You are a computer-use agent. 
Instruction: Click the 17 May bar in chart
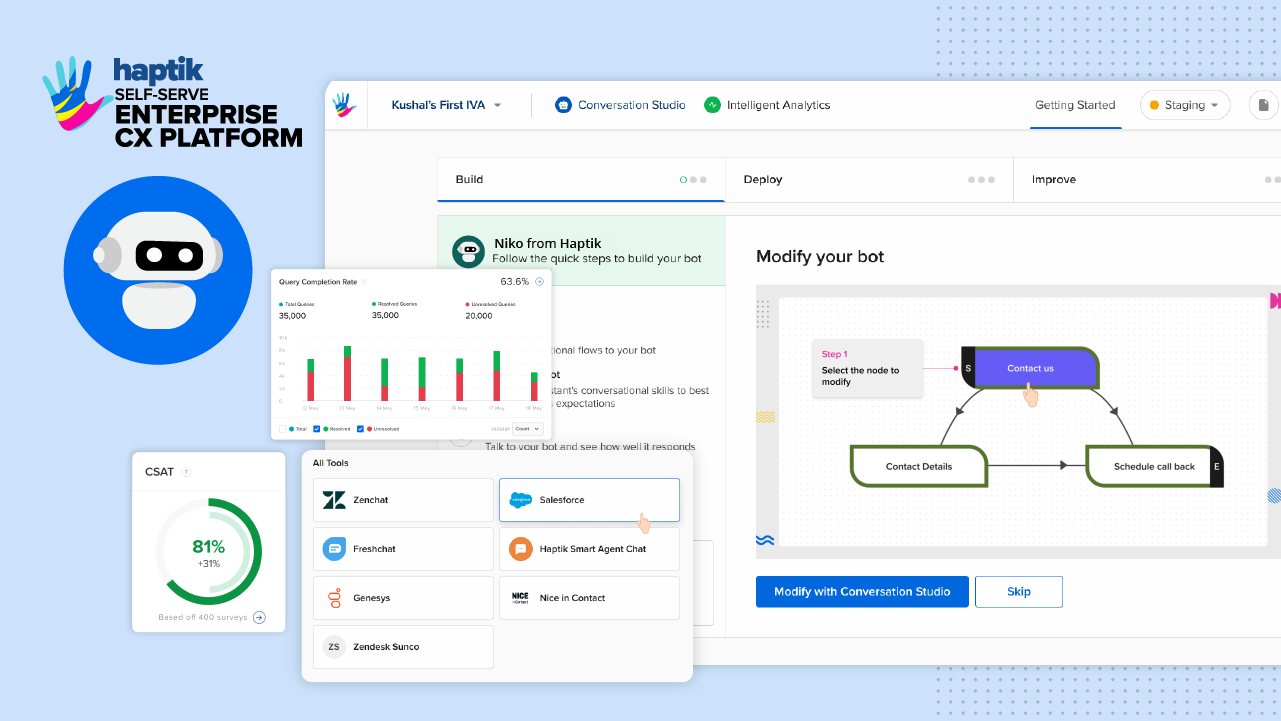(x=496, y=376)
